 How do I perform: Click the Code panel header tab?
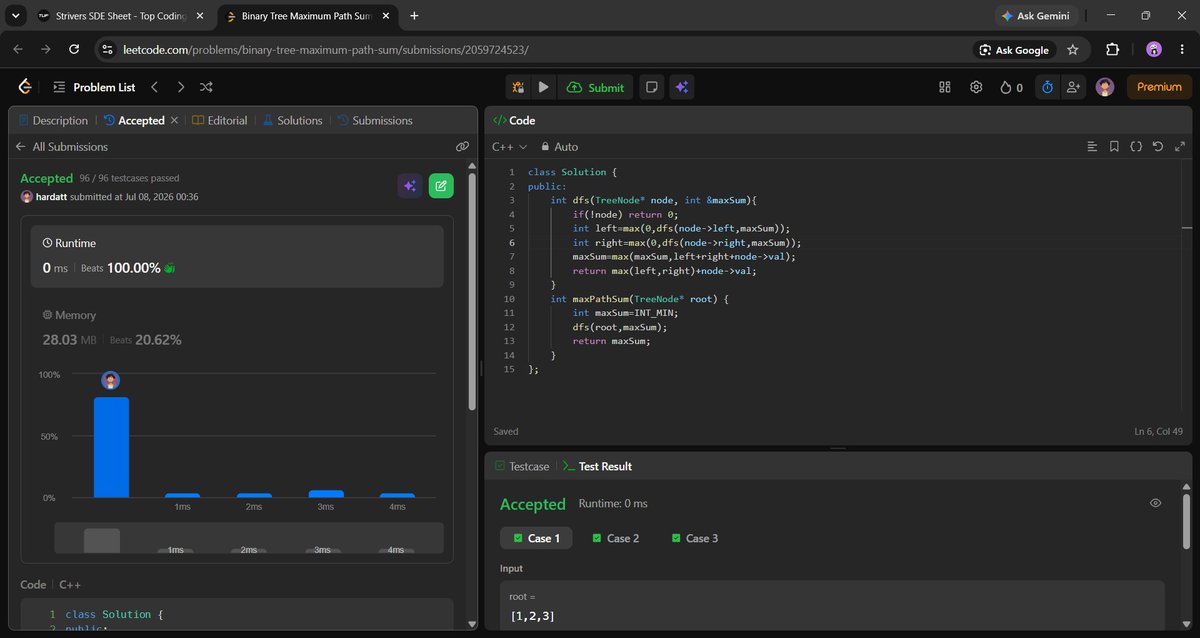(513, 120)
